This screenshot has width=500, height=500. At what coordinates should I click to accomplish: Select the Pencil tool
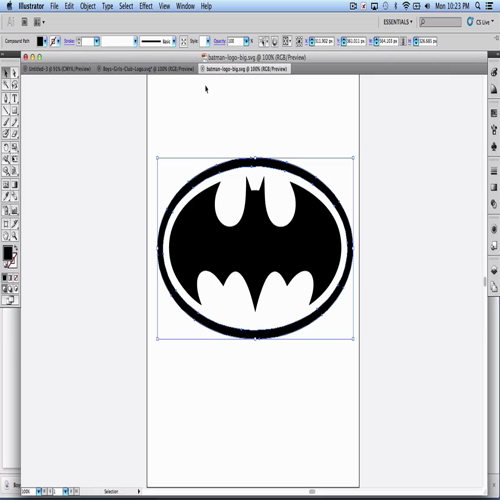point(14,122)
